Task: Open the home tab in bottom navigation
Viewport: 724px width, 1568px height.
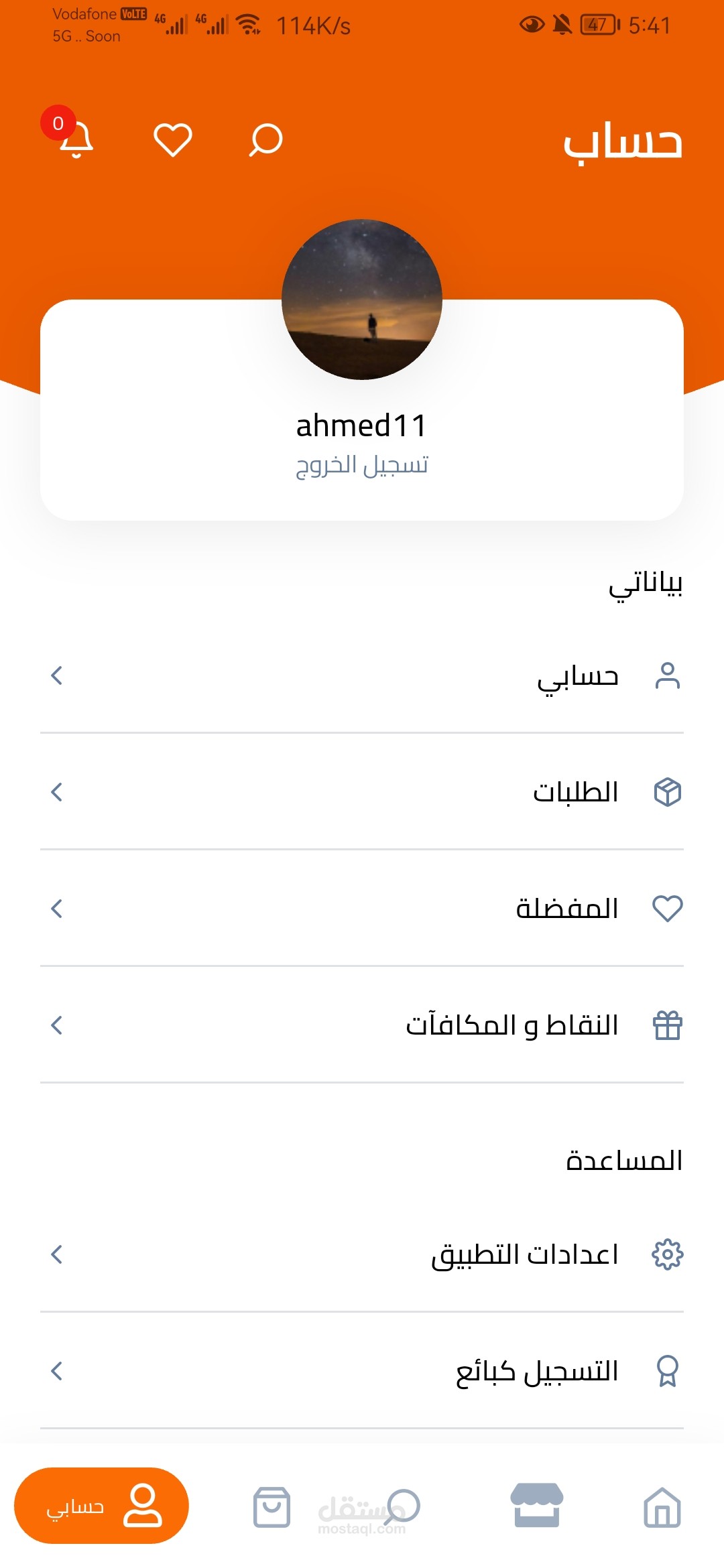Action: point(662,1507)
